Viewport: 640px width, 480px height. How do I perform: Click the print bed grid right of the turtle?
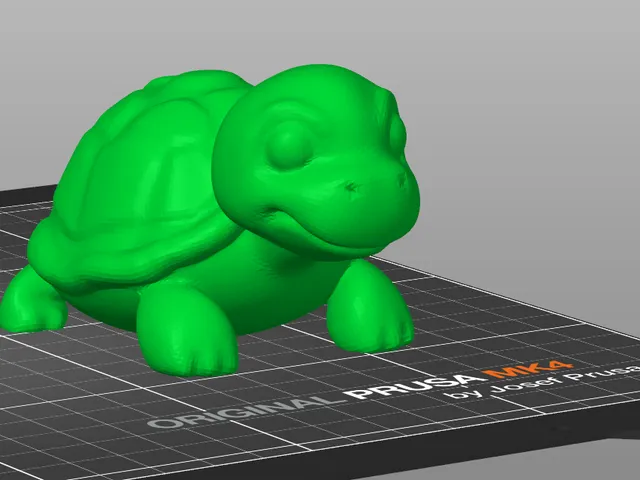coord(510,327)
